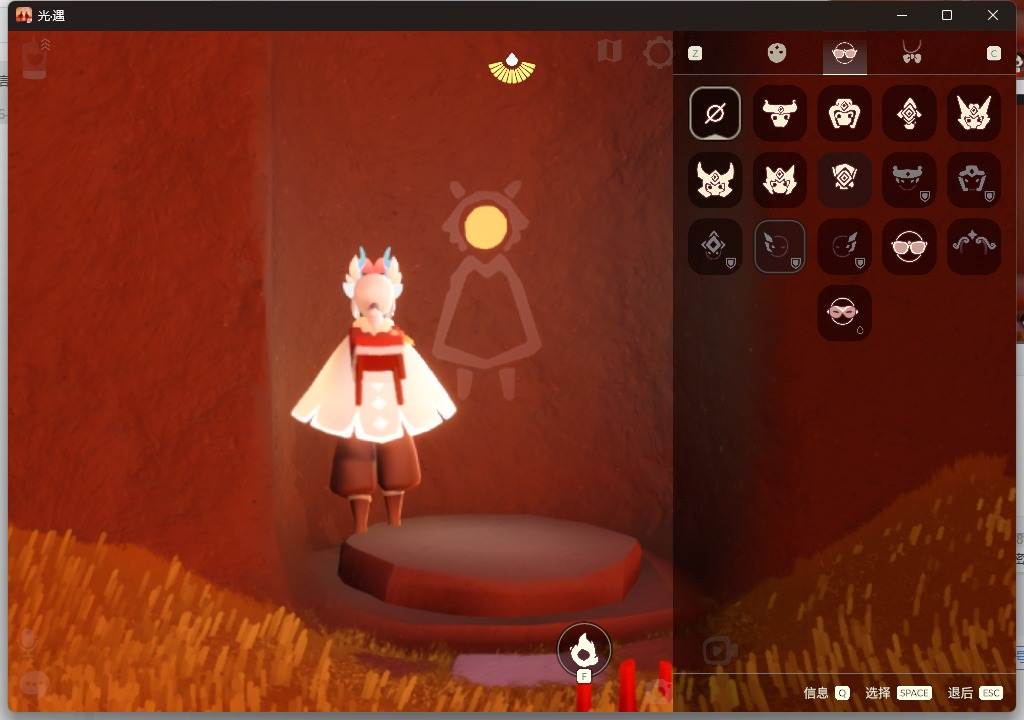
Task: Go to previous category with Z key icon
Action: (695, 54)
